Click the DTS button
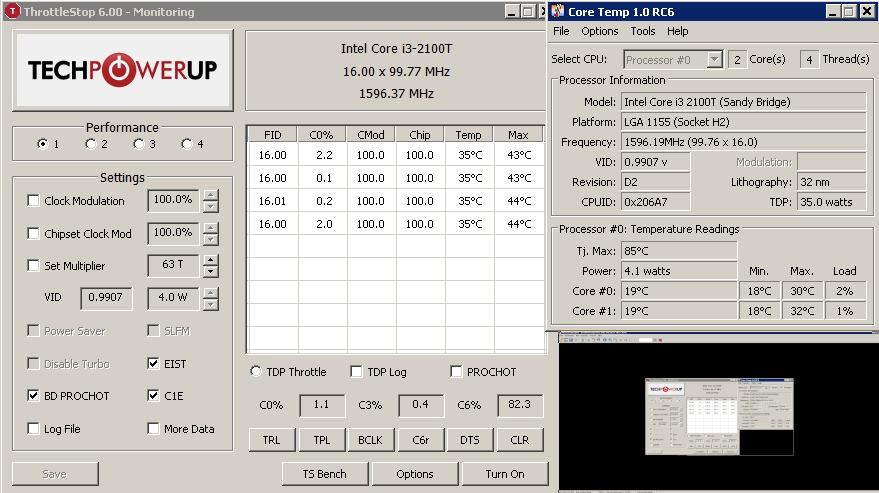Screen dimensions: 879x493 [470, 440]
